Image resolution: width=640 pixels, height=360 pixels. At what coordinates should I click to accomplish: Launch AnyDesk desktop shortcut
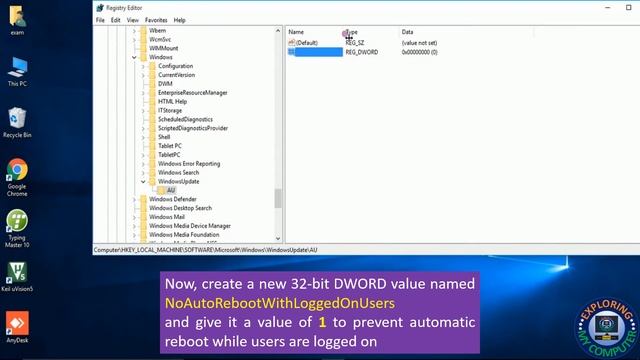click(x=17, y=327)
